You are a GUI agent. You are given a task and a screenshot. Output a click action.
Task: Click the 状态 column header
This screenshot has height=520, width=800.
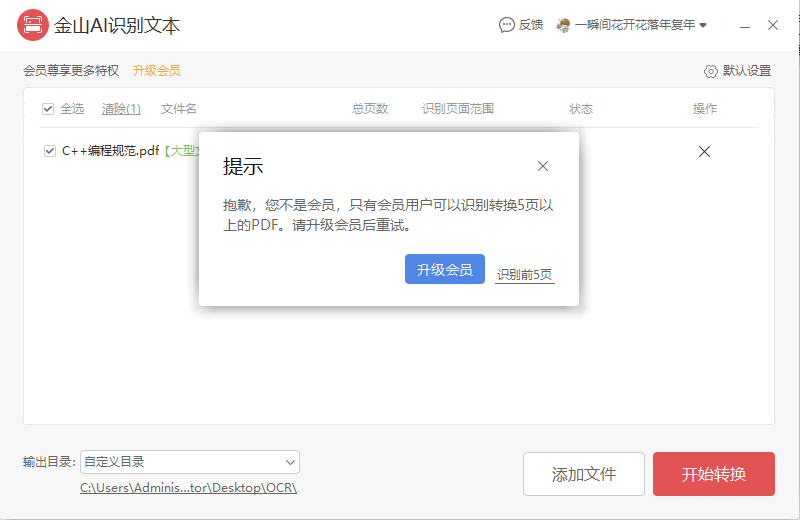pos(581,109)
